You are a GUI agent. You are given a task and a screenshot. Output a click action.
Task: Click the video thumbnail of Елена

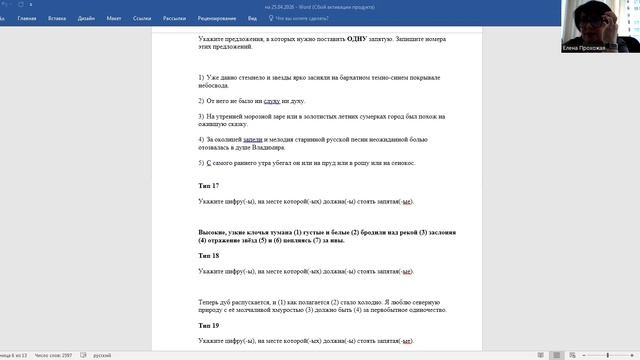pos(600,26)
